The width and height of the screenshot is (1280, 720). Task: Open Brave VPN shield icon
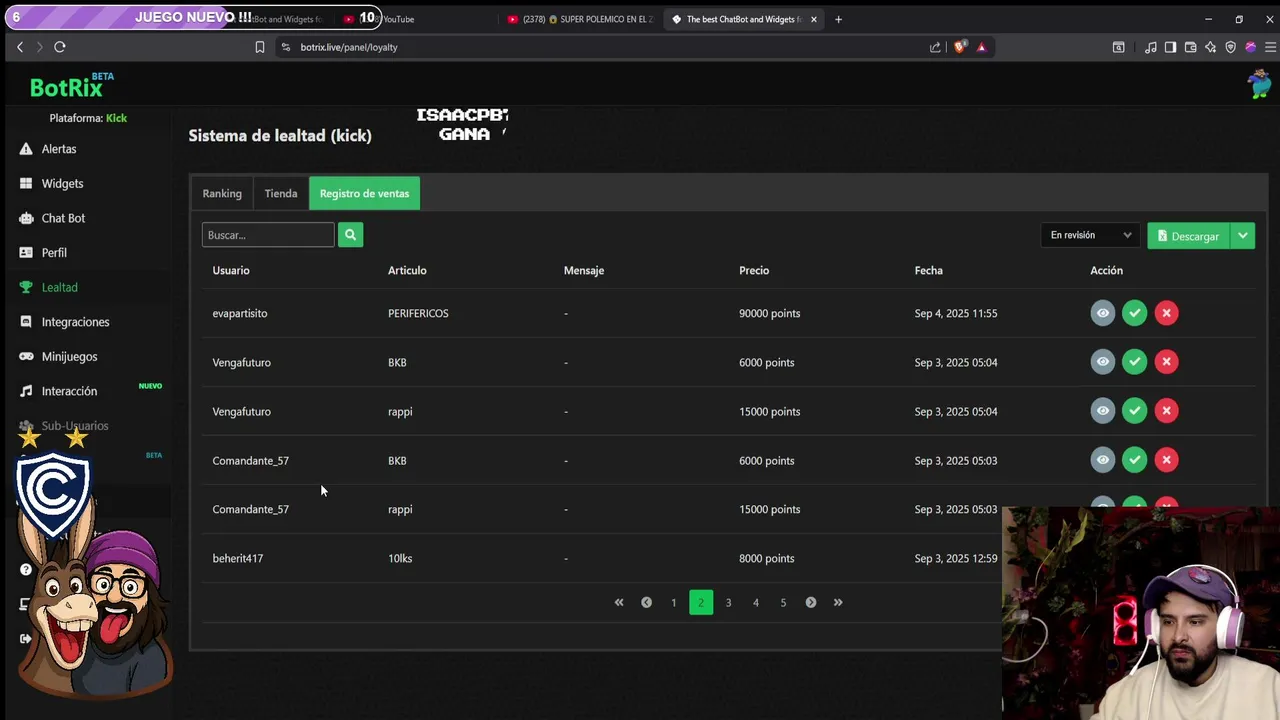pos(1230,47)
